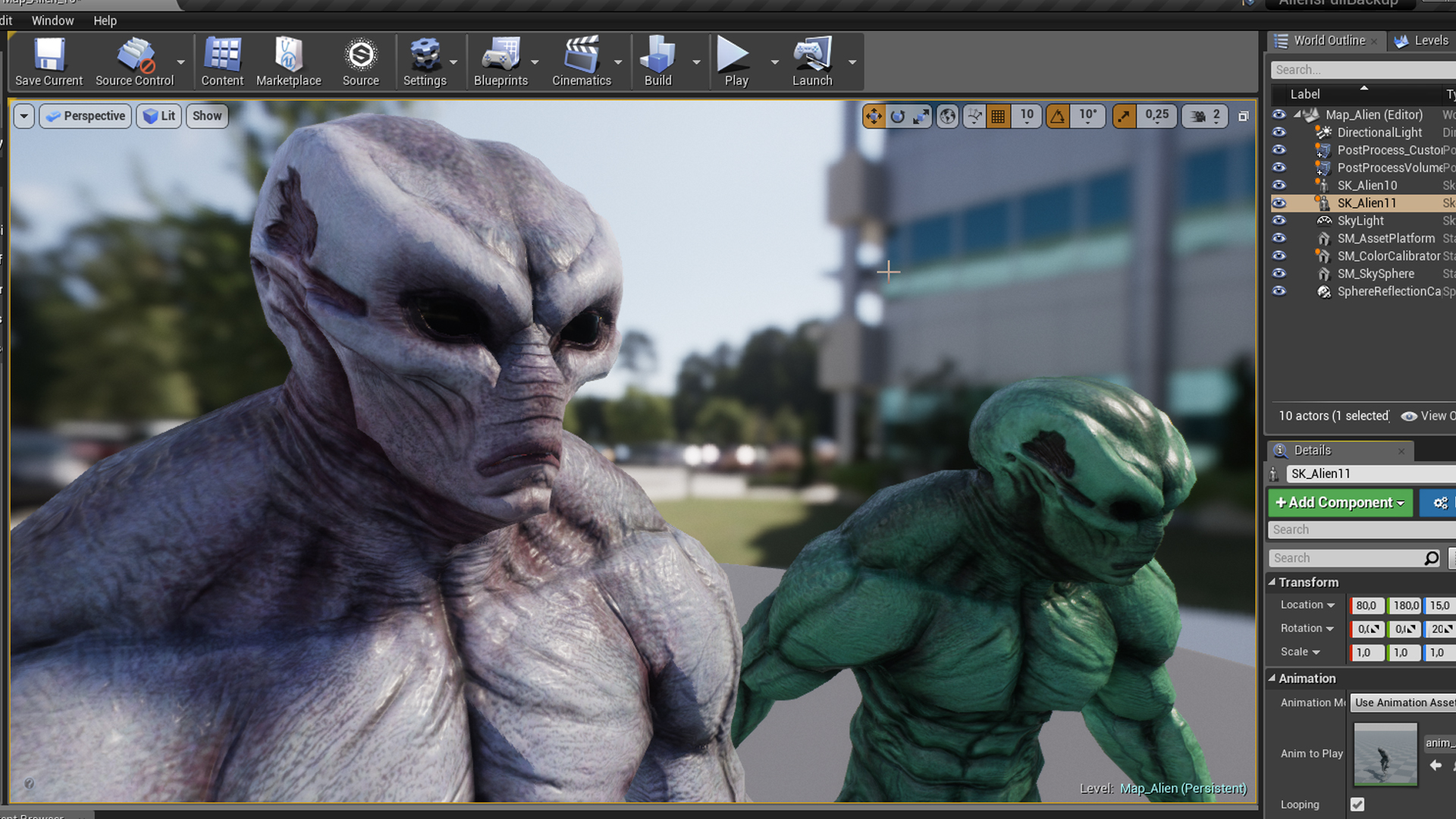Open the Add Component dropdown
Screen dimensions: 1456x819
pos(1340,503)
